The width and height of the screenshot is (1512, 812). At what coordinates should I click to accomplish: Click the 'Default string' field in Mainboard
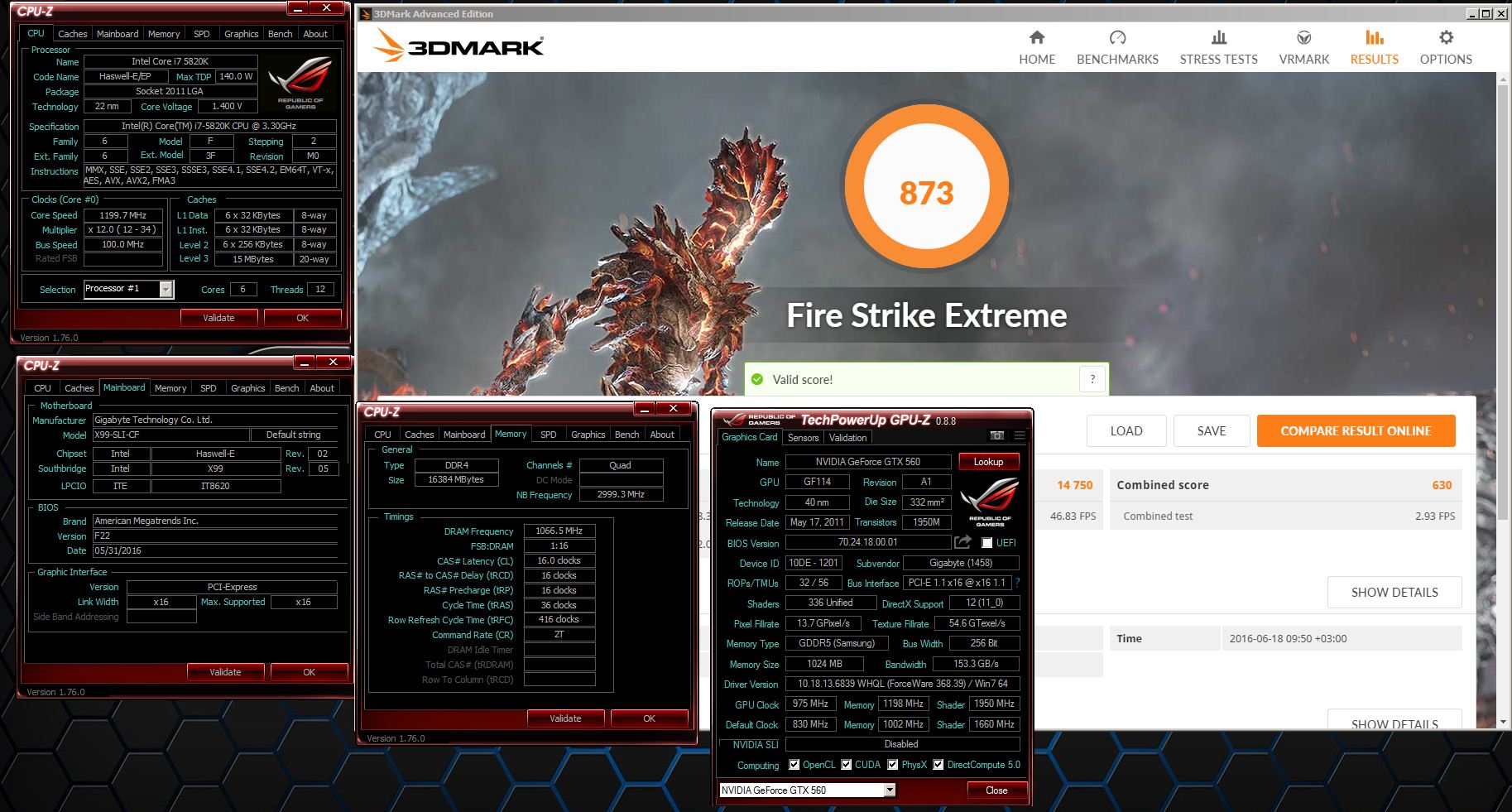(x=294, y=435)
